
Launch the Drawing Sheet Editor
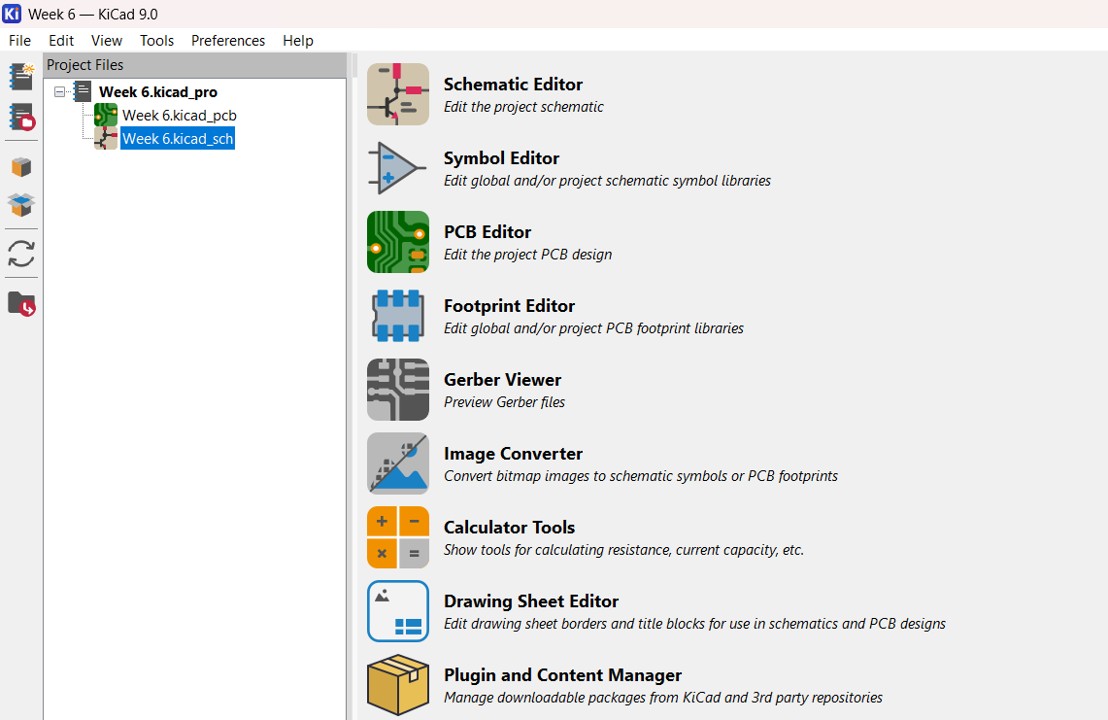pos(398,611)
